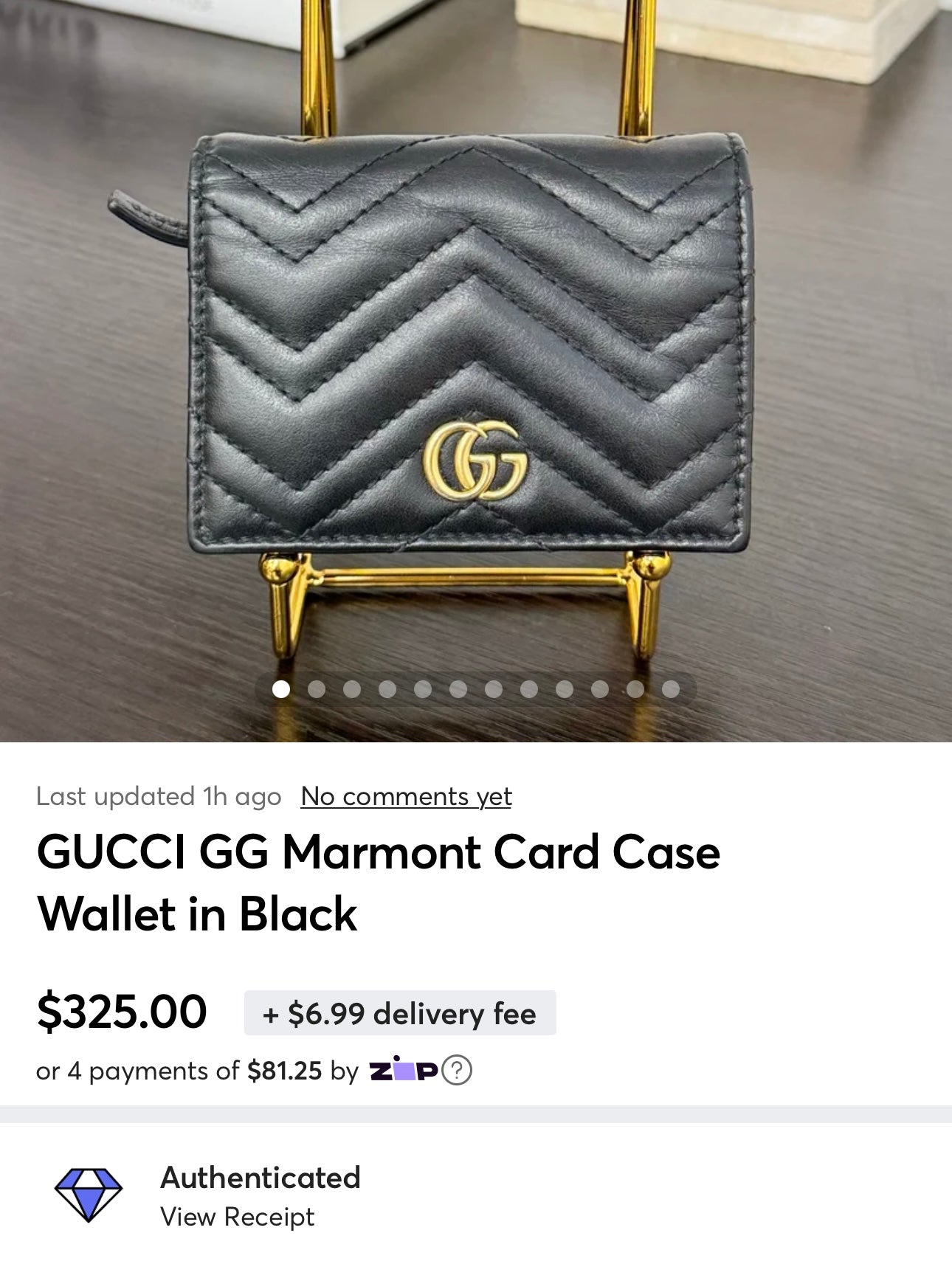Image resolution: width=952 pixels, height=1264 pixels.
Task: Tap the blue Authenticated diamond icon
Action: [x=89, y=1195]
